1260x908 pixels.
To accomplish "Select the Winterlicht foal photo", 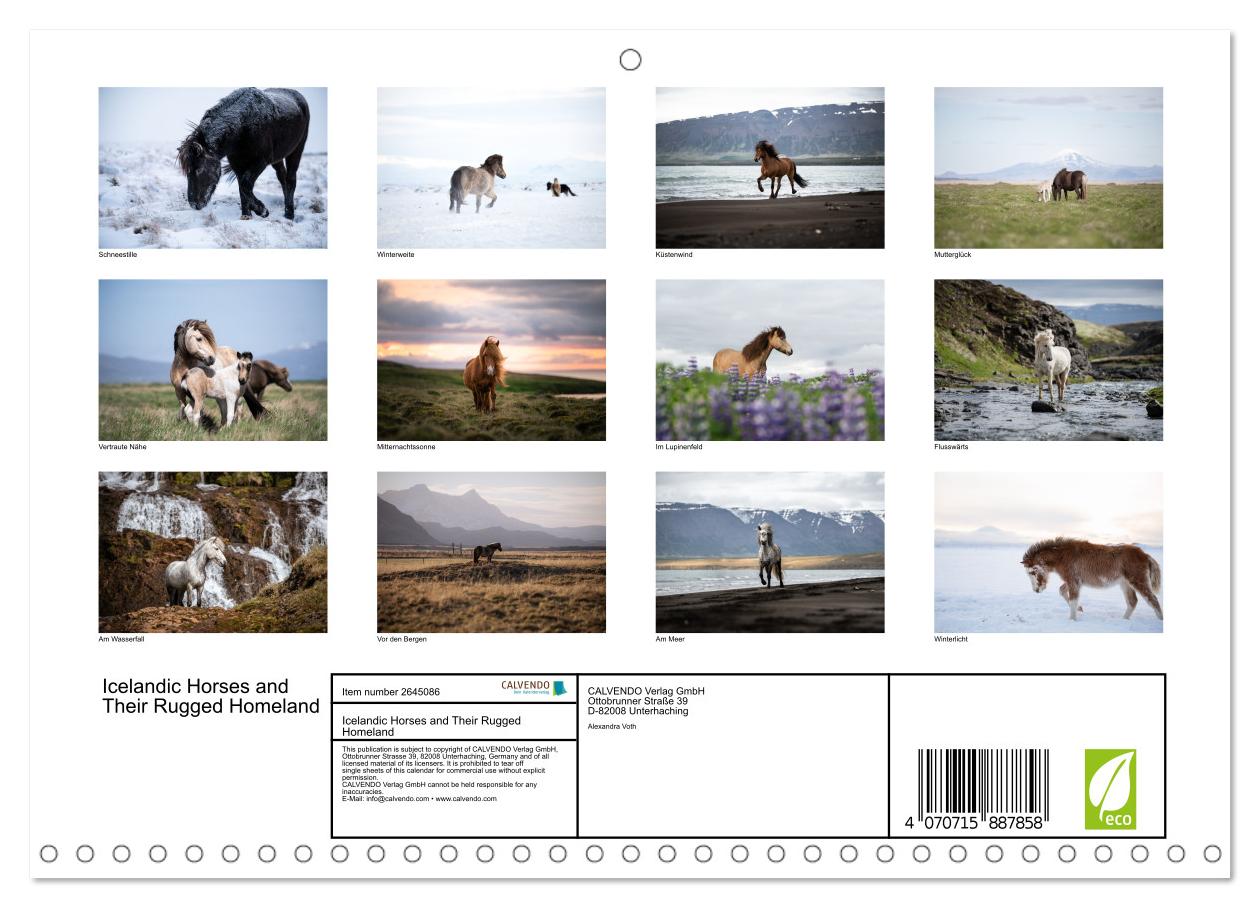I will pos(1048,552).
